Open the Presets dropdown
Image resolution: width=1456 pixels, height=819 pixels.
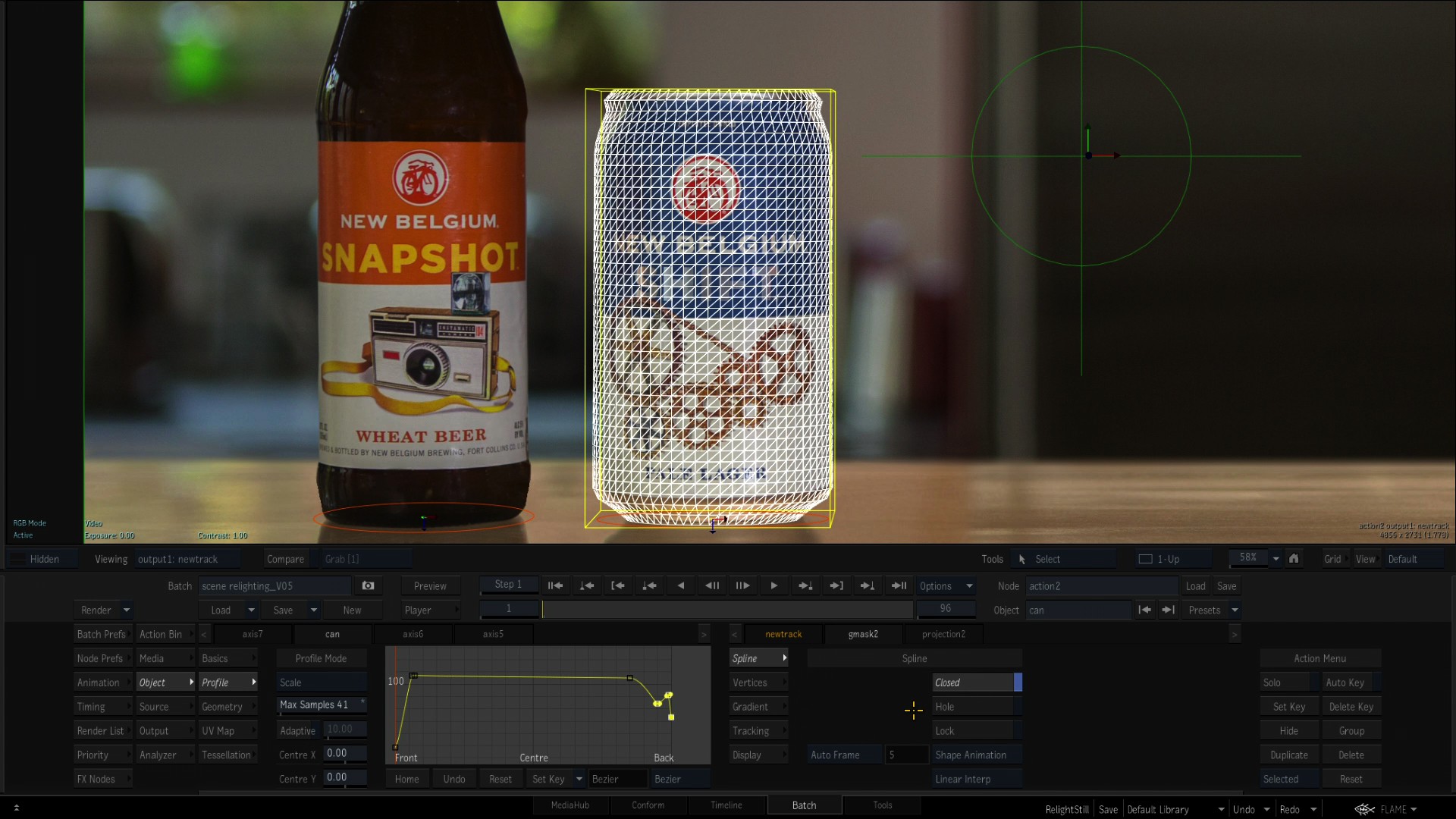coord(1213,610)
